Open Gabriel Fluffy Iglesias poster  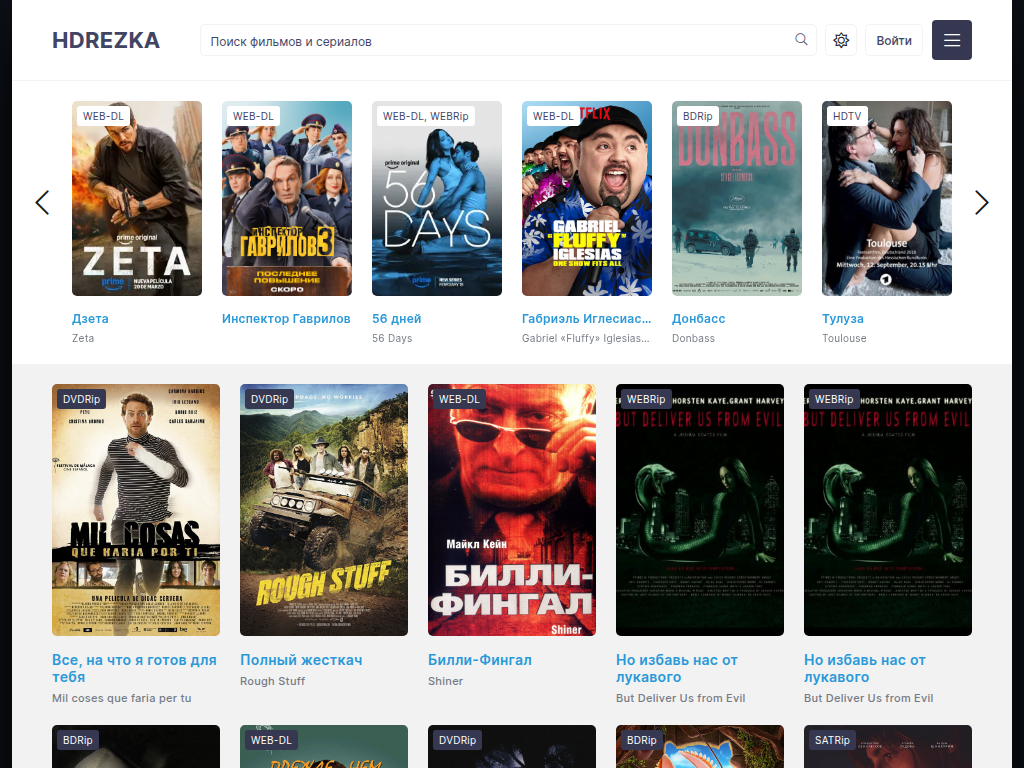[x=586, y=199]
